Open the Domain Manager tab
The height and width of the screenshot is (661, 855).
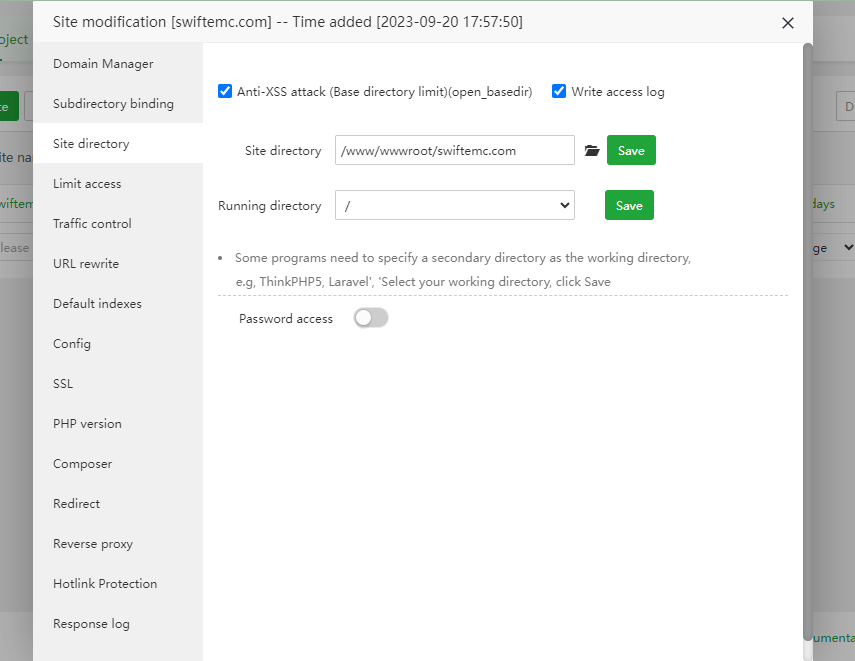coord(103,64)
